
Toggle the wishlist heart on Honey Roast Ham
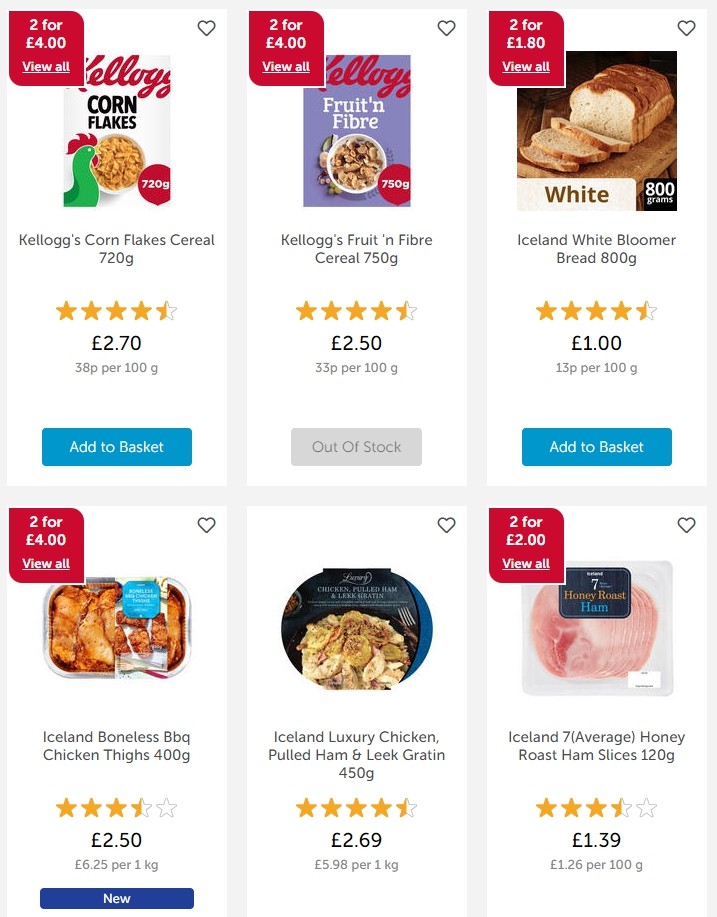pos(686,525)
